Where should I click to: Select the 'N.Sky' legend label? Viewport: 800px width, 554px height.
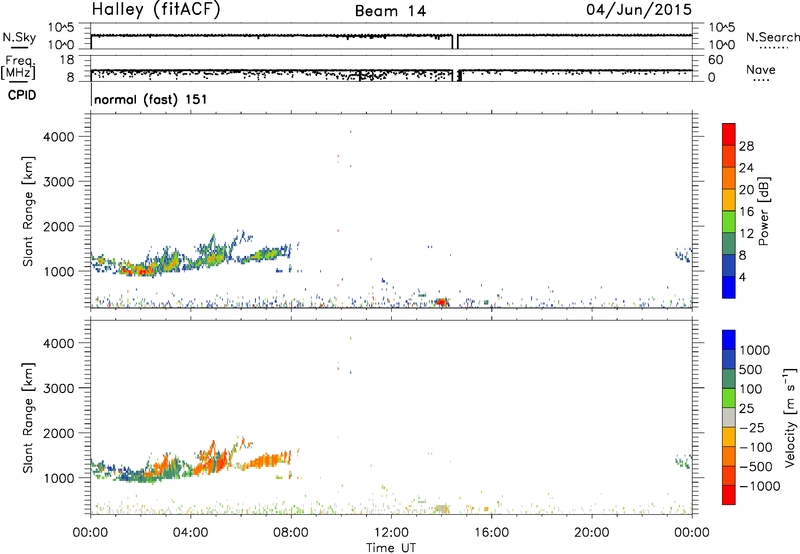pos(19,37)
